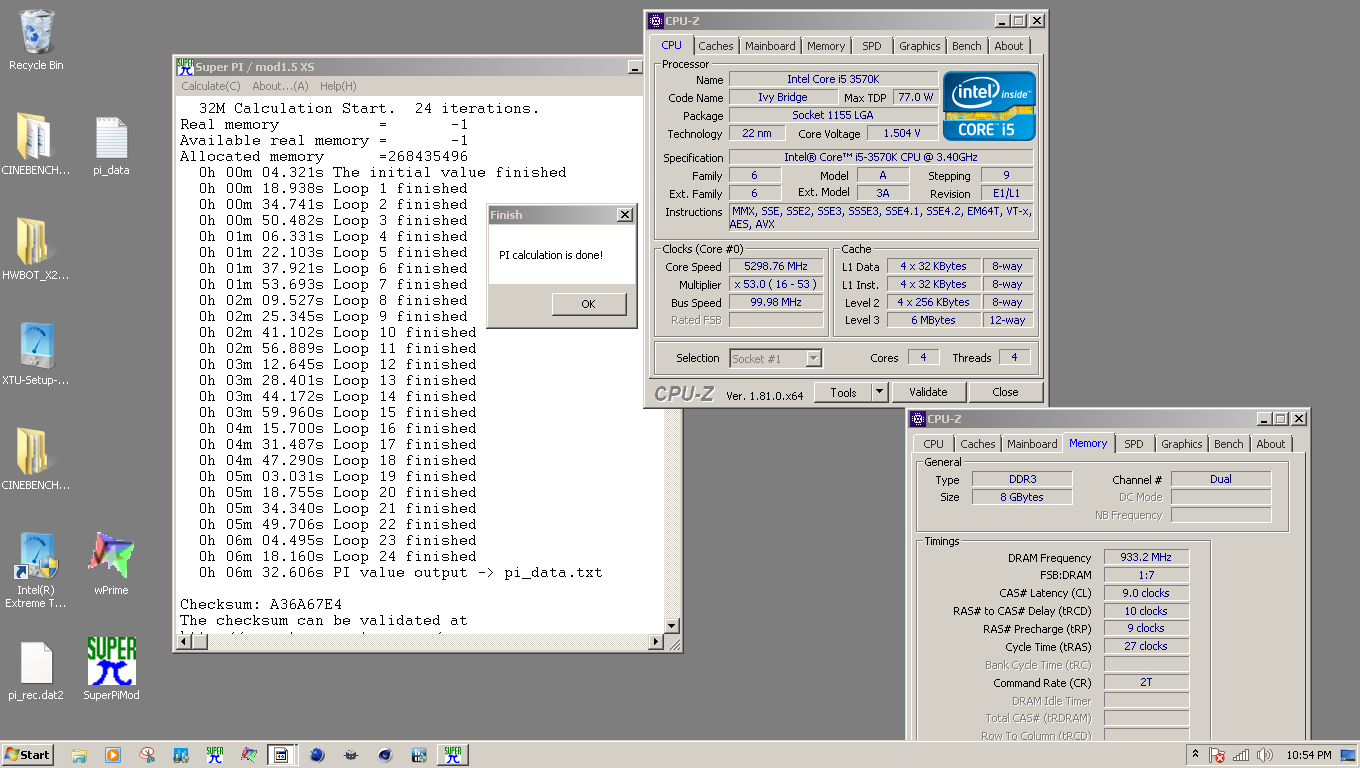Screen dimensions: 1360x768
Task: Open the Calculate(C) menu in Super PI
Action: (211, 86)
